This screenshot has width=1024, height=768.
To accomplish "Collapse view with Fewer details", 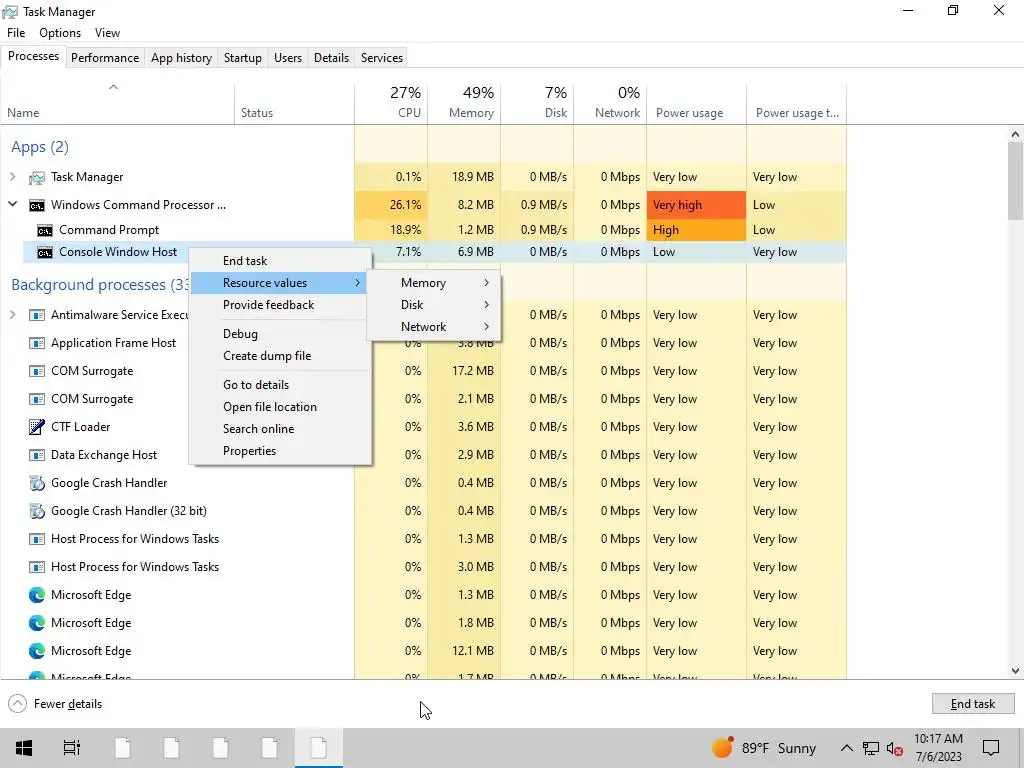I will click(56, 704).
